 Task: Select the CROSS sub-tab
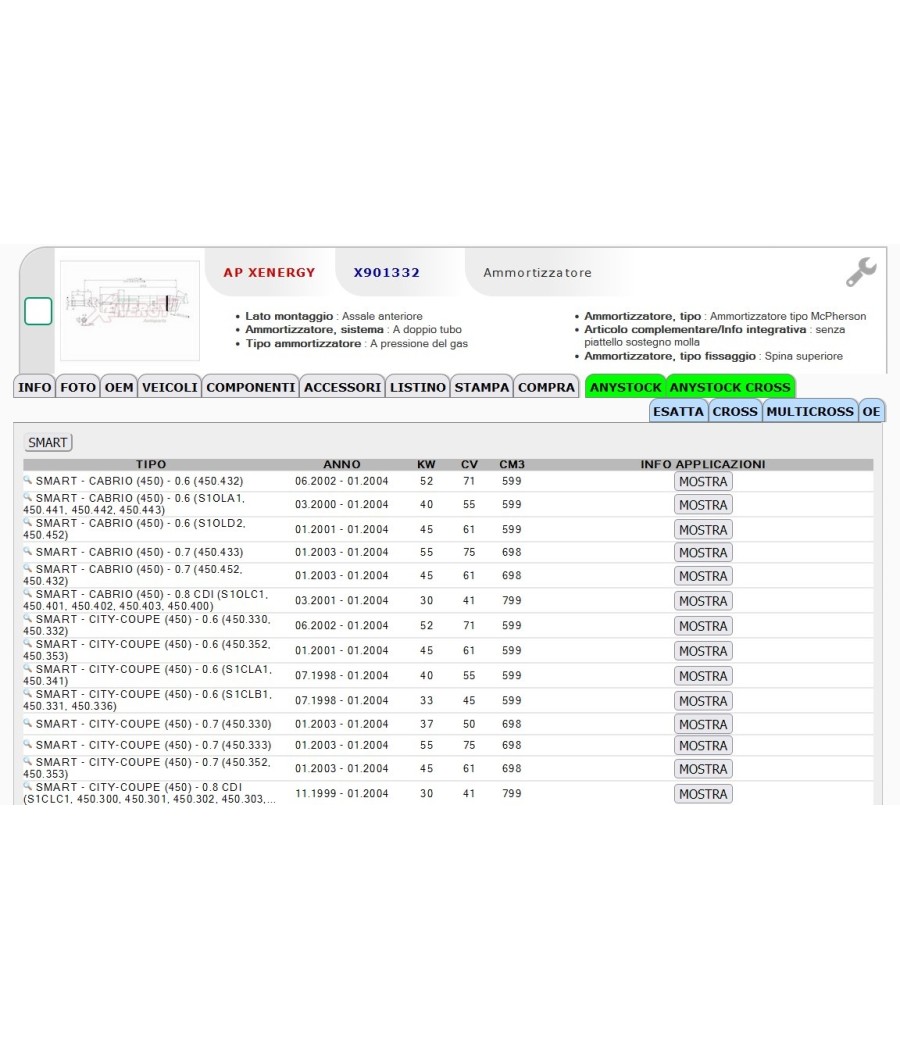tap(735, 411)
